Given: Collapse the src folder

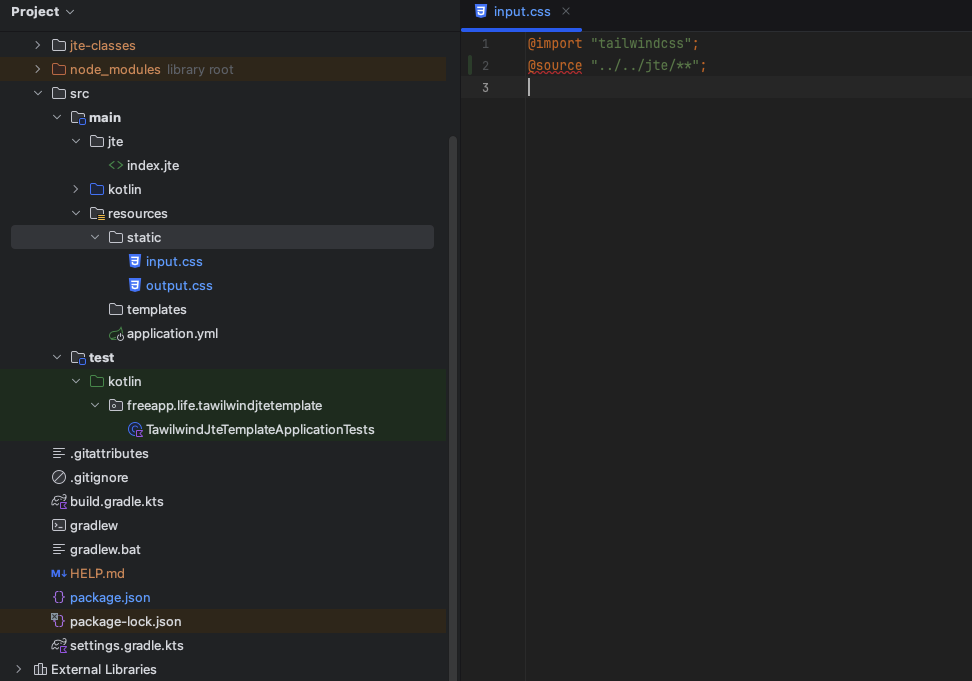Looking at the screenshot, I should [x=38, y=94].
